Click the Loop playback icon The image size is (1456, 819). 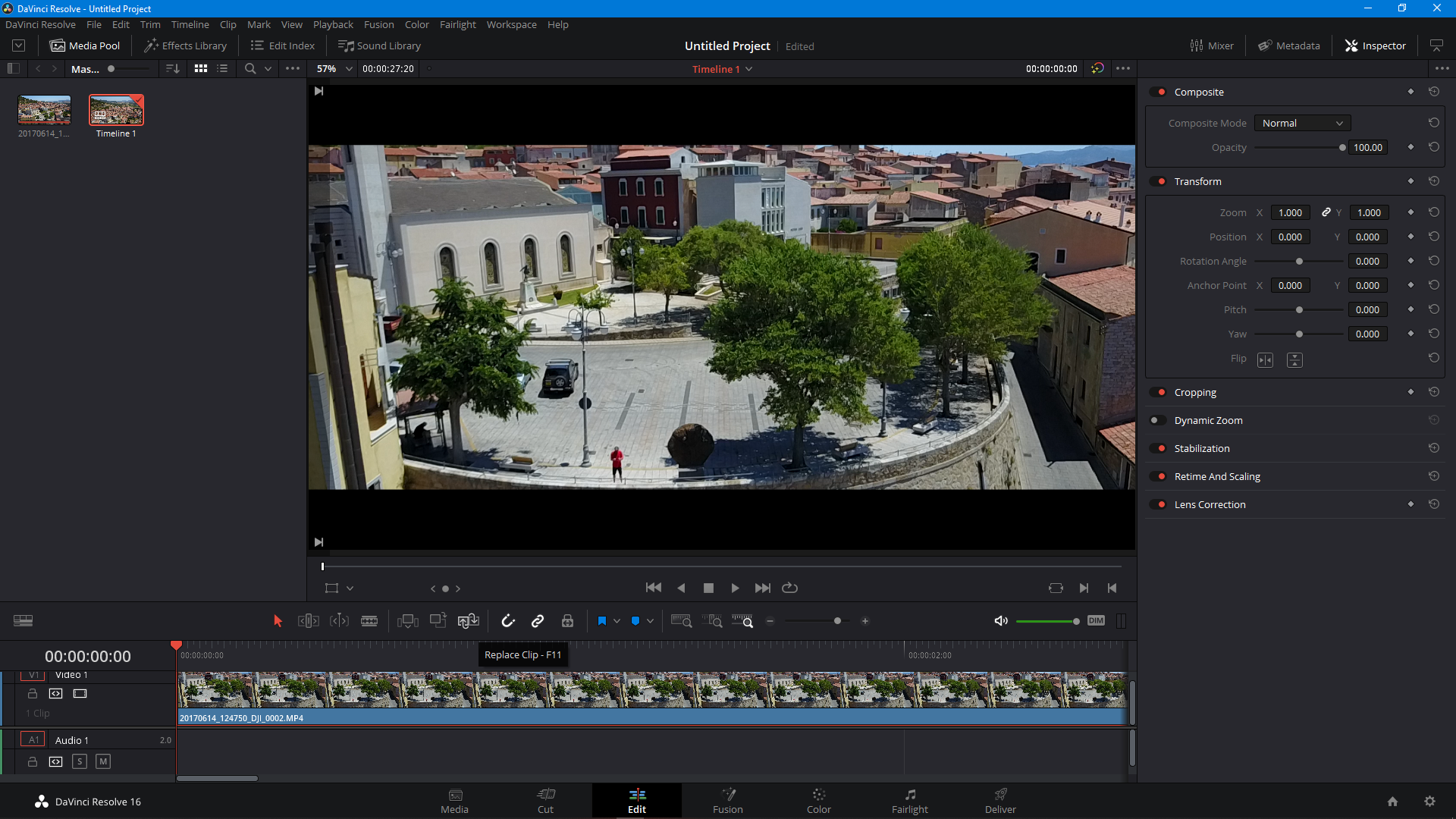789,588
